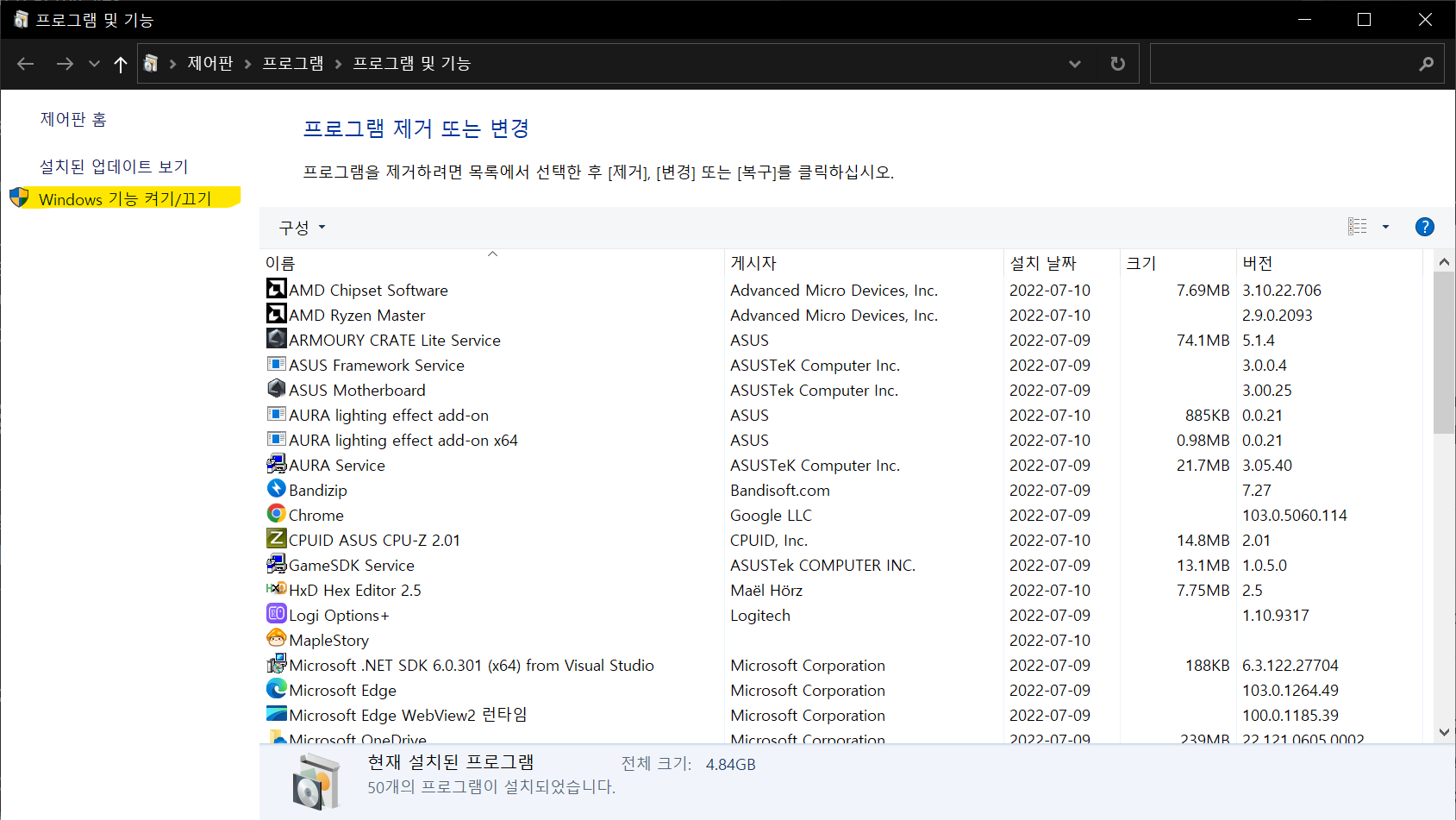Viewport: 1456px width, 820px height.
Task: Click the Logi Options+ icon
Action: tap(276, 614)
